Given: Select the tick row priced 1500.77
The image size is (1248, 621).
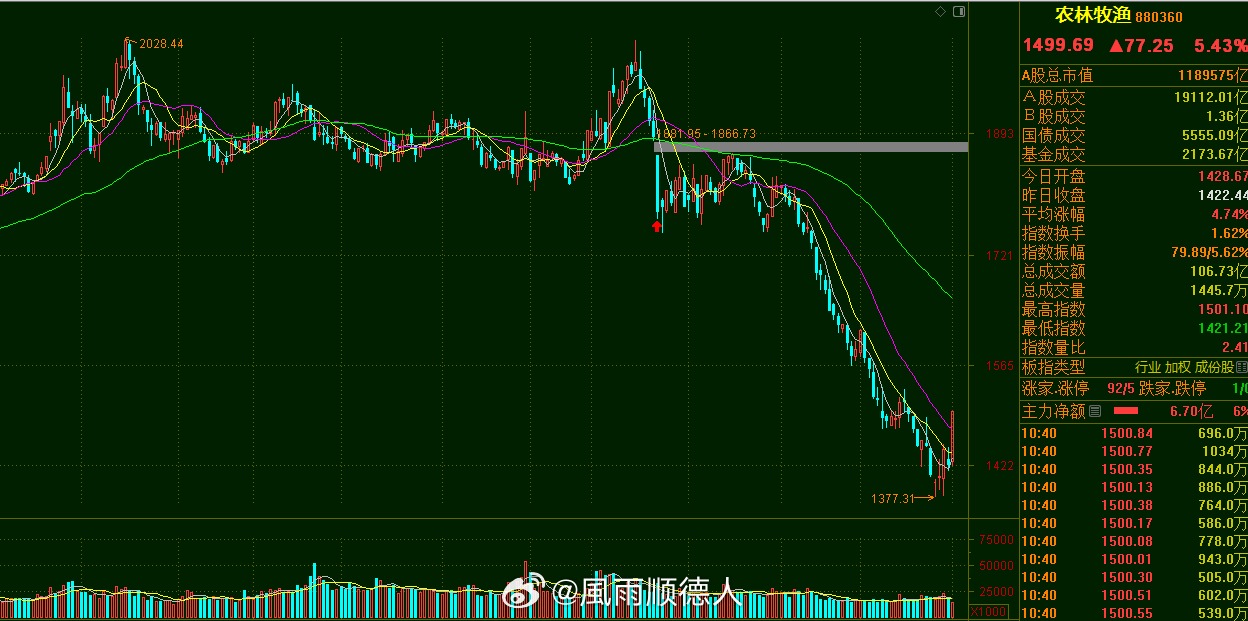Looking at the screenshot, I should tap(1134, 451).
